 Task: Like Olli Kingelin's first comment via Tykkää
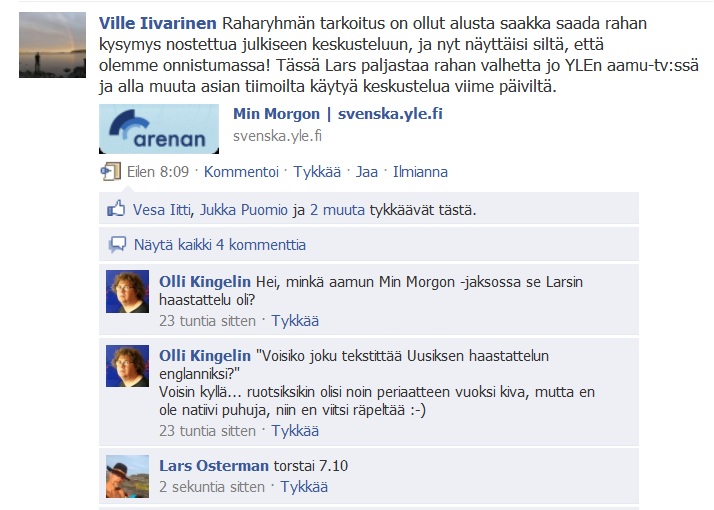pos(295,321)
